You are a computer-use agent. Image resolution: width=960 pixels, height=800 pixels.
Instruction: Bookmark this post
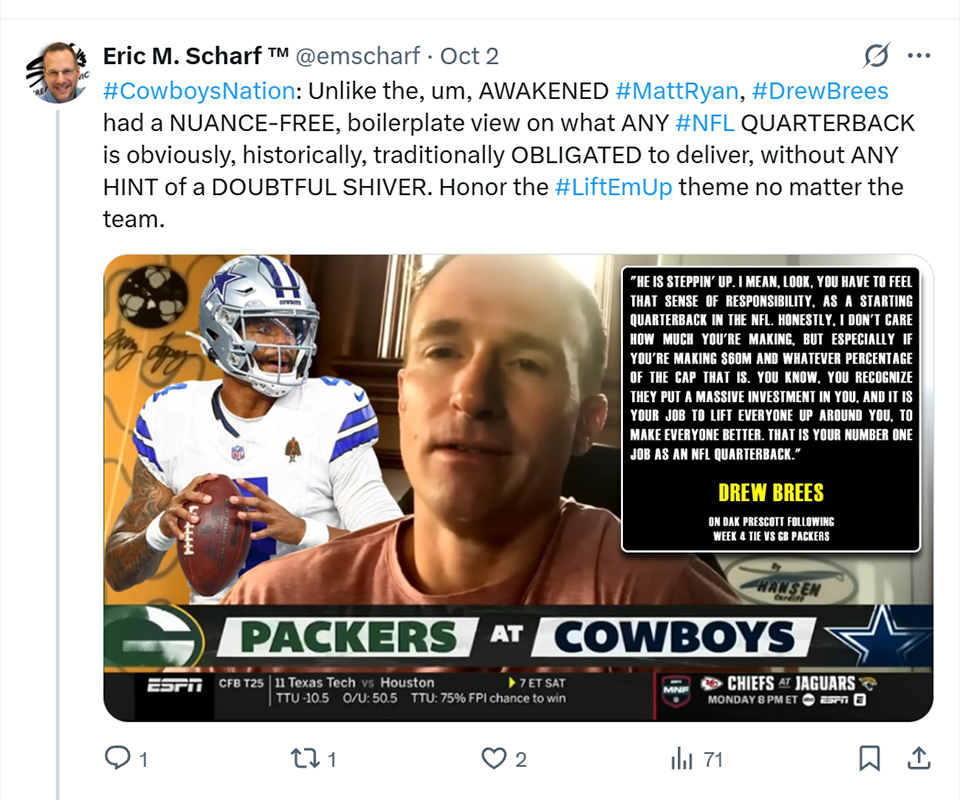[870, 759]
